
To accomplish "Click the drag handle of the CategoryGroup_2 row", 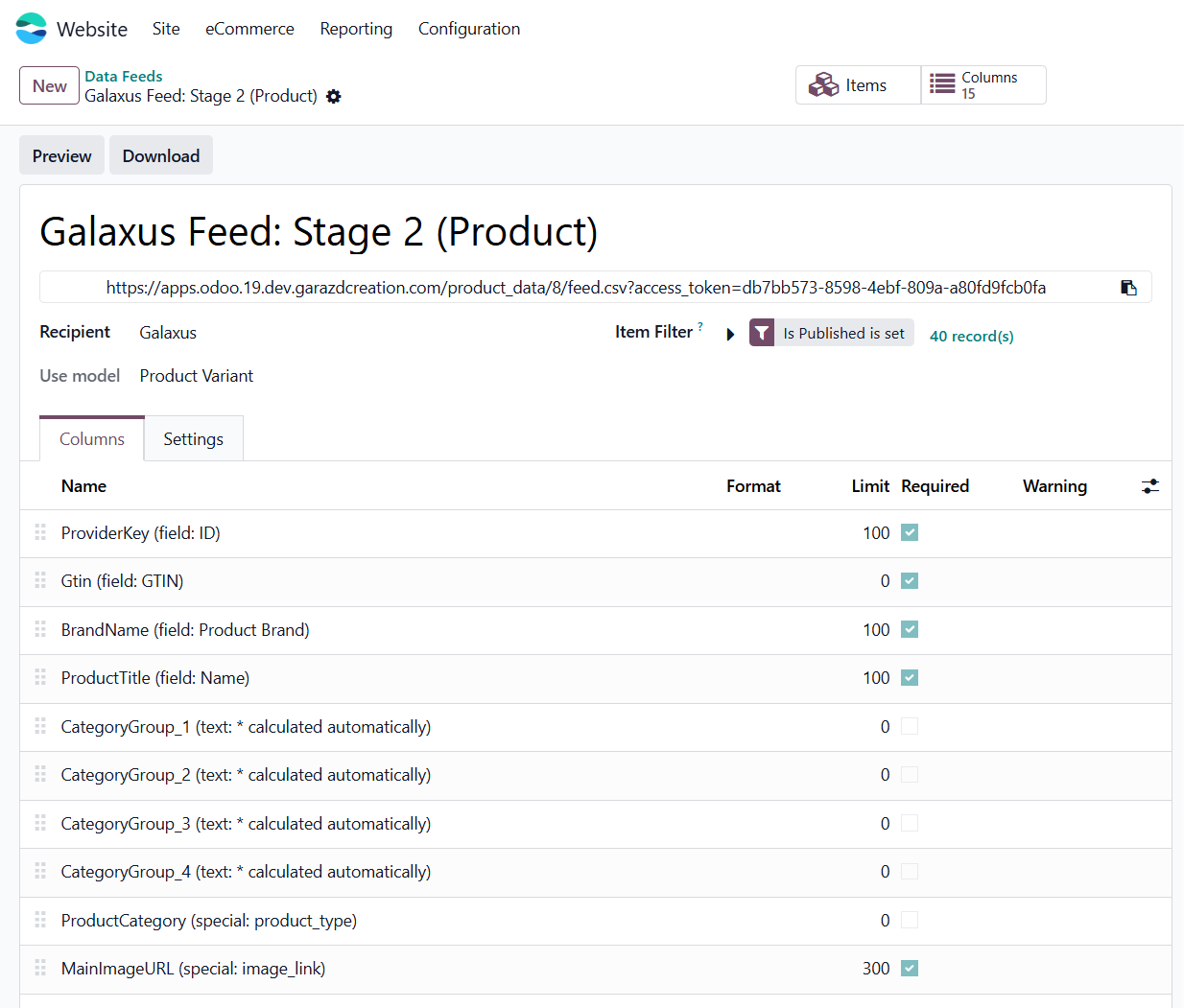I will (40, 774).
